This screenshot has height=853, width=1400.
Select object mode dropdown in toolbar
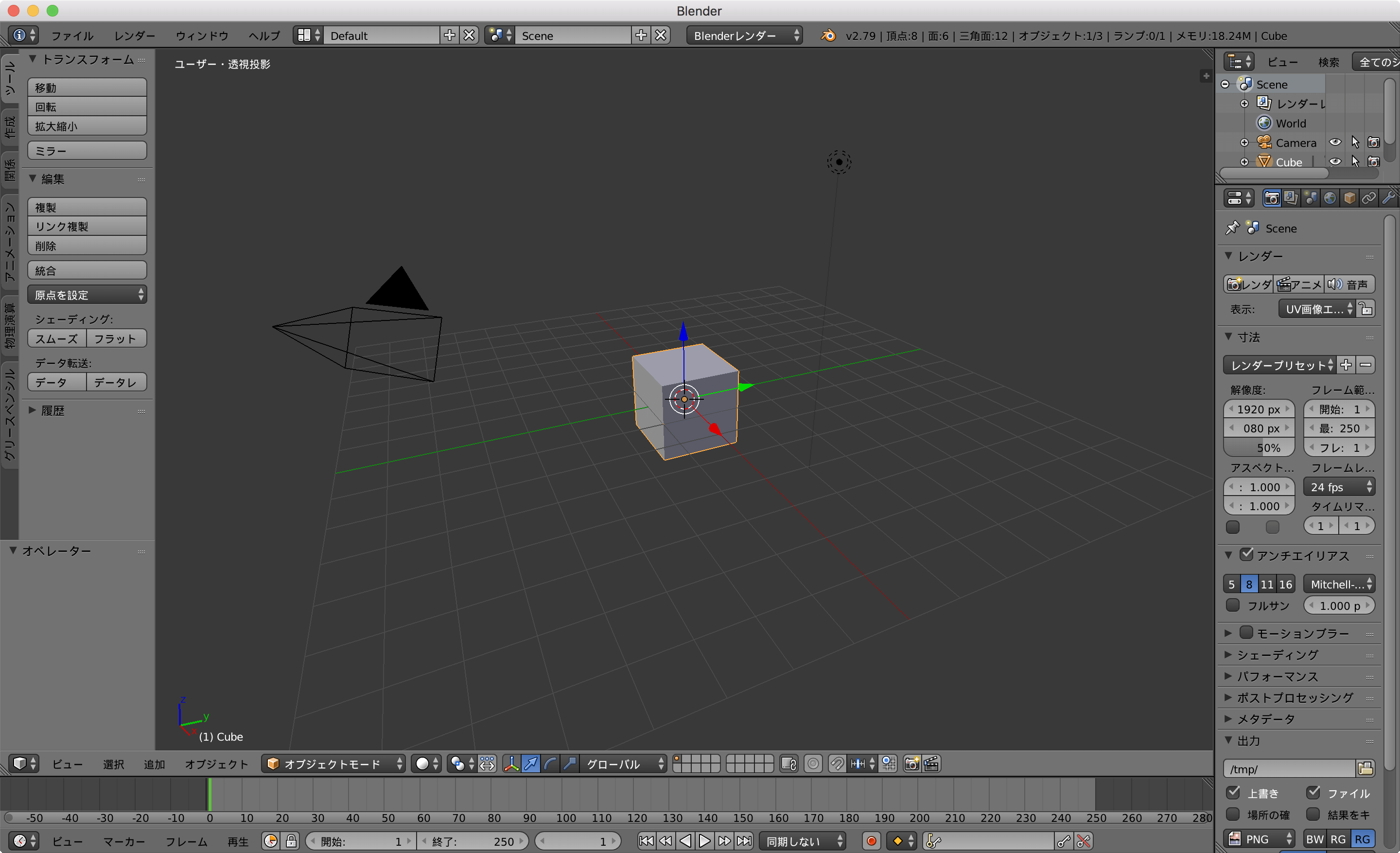click(x=335, y=763)
